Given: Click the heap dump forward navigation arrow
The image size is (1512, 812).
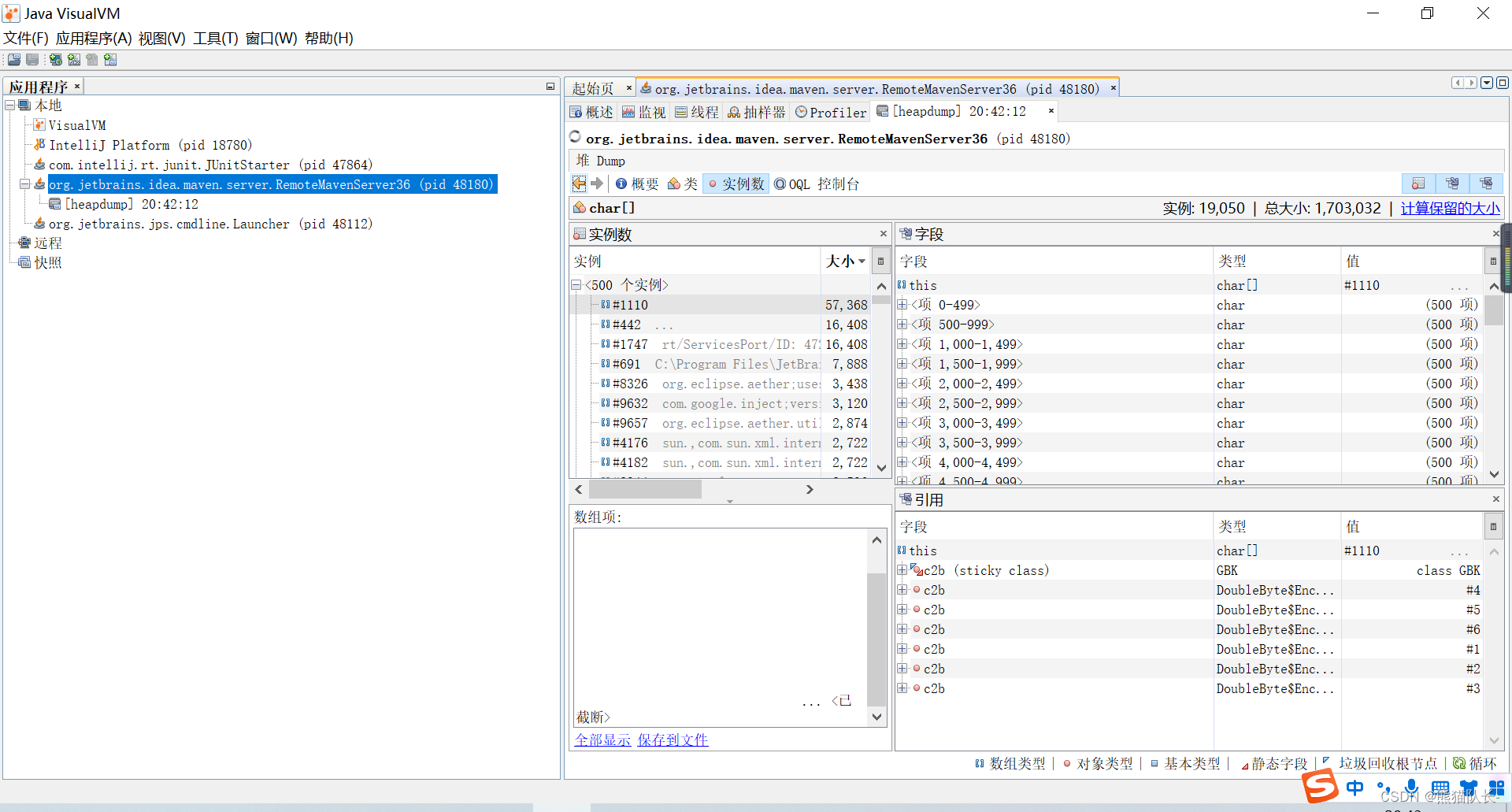Looking at the screenshot, I should click(597, 184).
